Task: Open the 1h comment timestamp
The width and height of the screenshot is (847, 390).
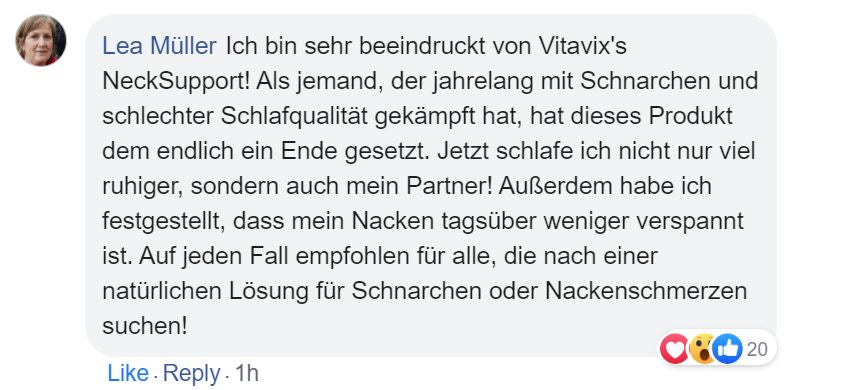Action: [247, 373]
